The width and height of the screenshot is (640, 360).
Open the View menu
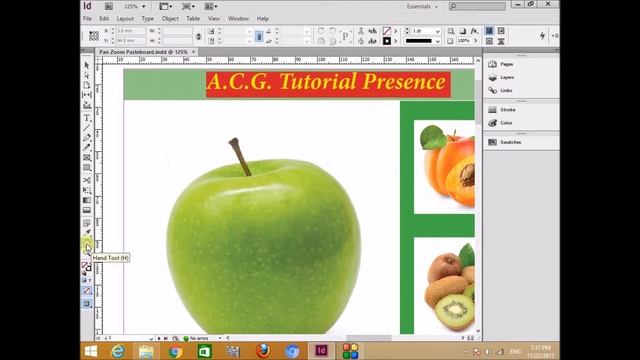(x=214, y=19)
